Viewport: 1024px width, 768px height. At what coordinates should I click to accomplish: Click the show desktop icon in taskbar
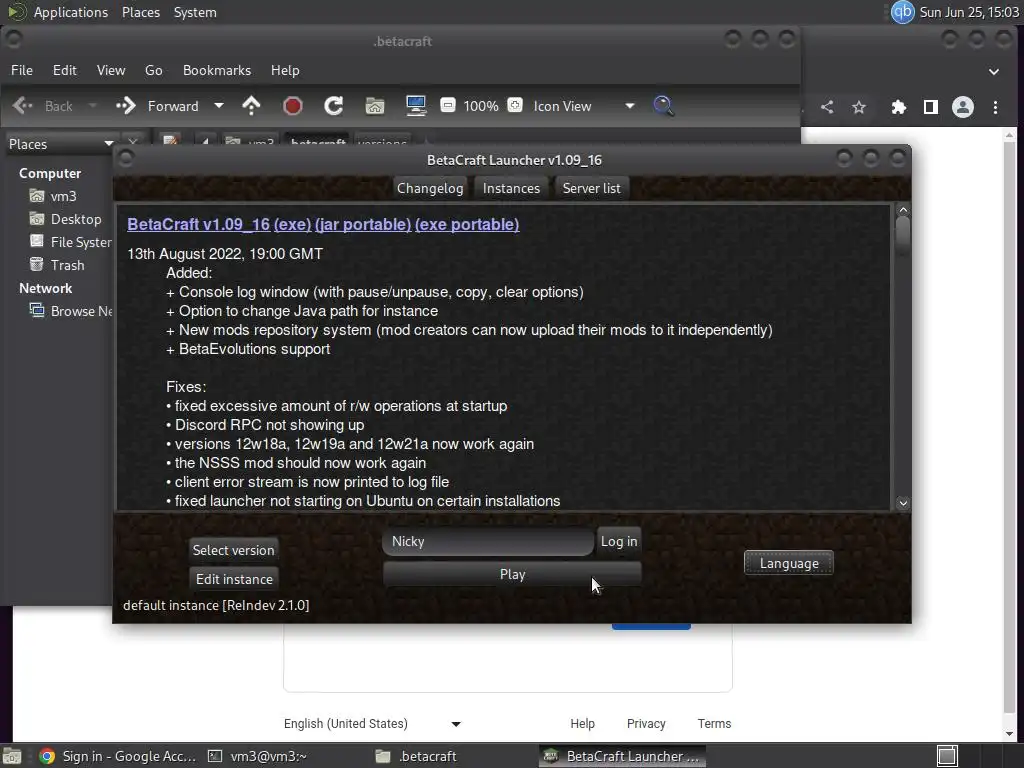pyautogui.click(x=12, y=756)
